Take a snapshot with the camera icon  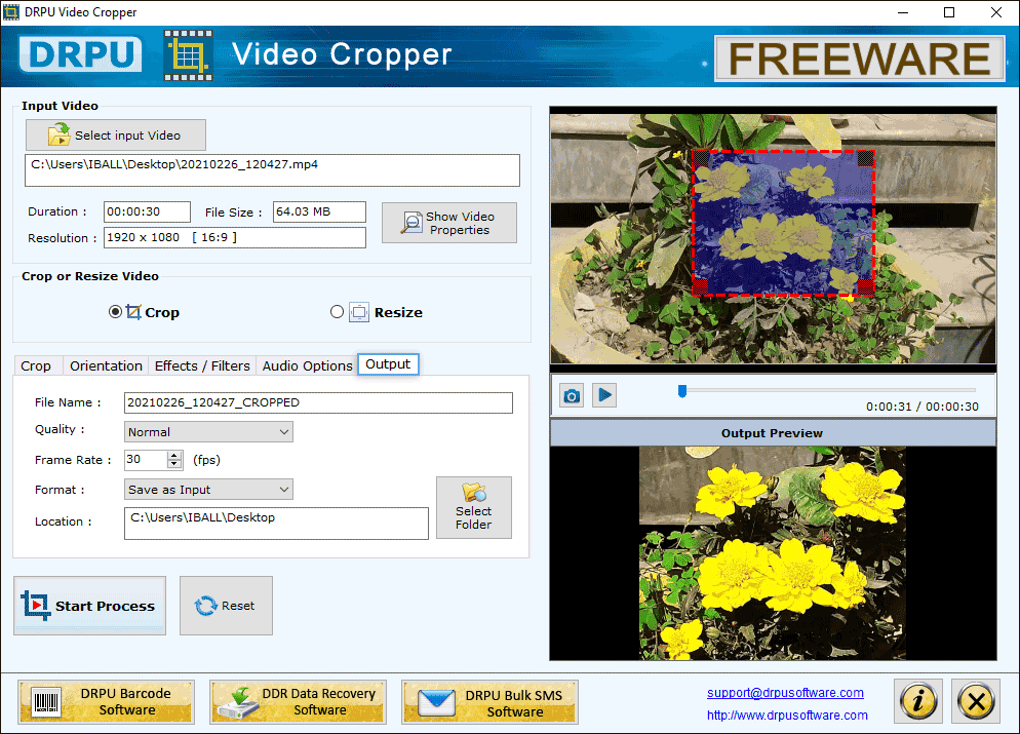(x=571, y=396)
